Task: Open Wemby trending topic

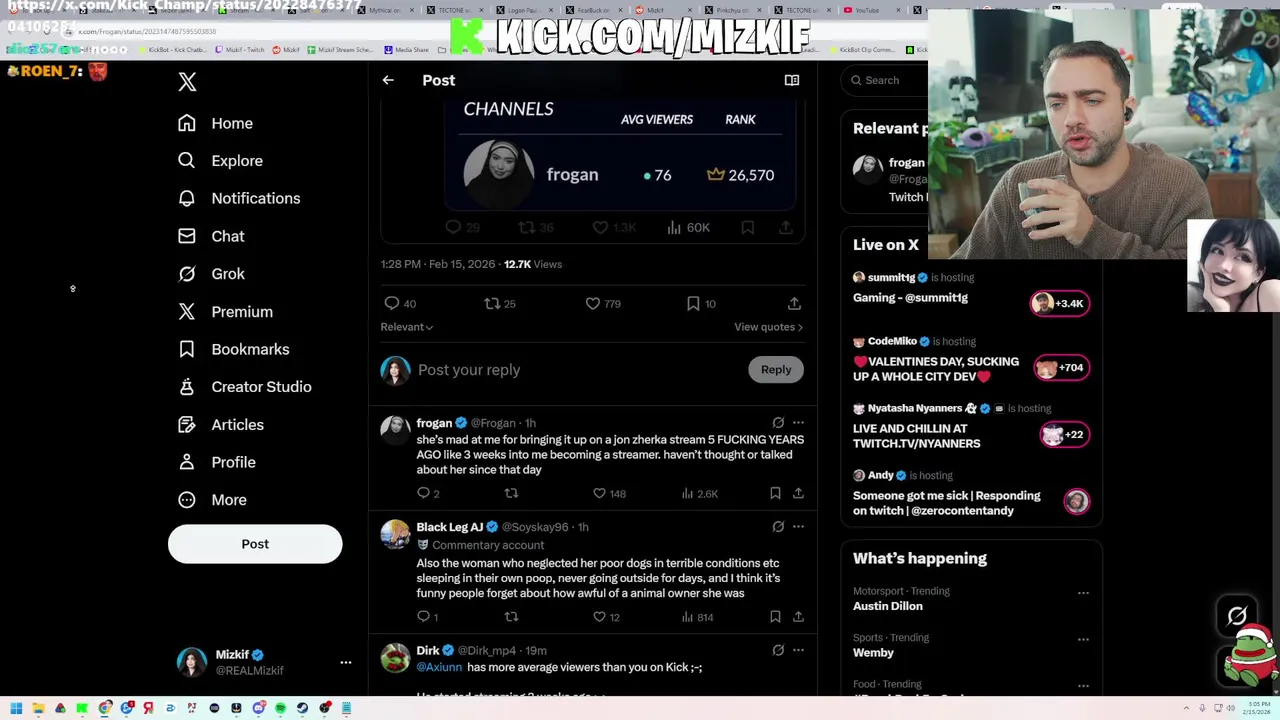Action: 873,653
